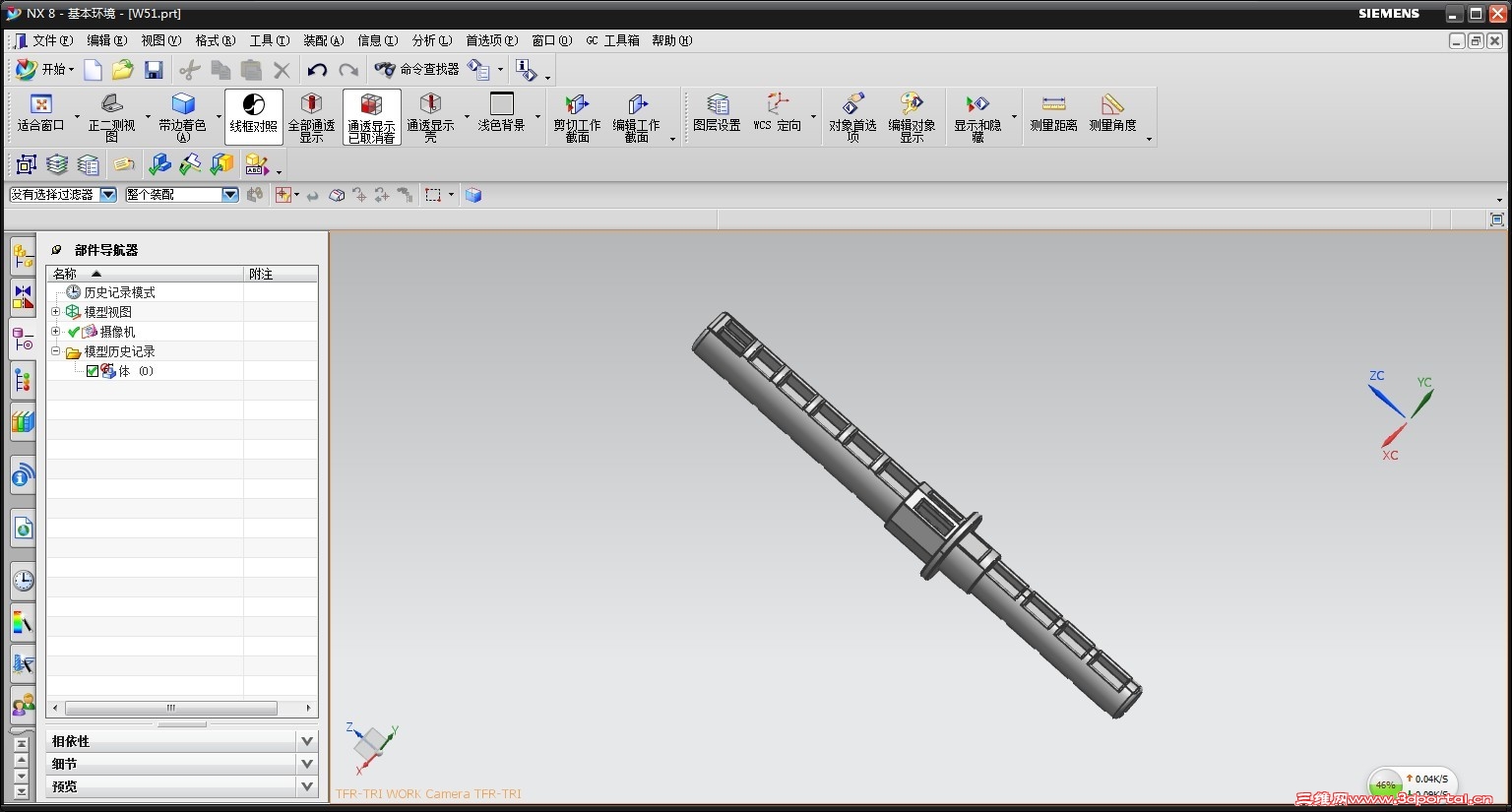Image resolution: width=1512 pixels, height=812 pixels.
Task: Open the 命令查找器 command finder
Action: (416, 69)
